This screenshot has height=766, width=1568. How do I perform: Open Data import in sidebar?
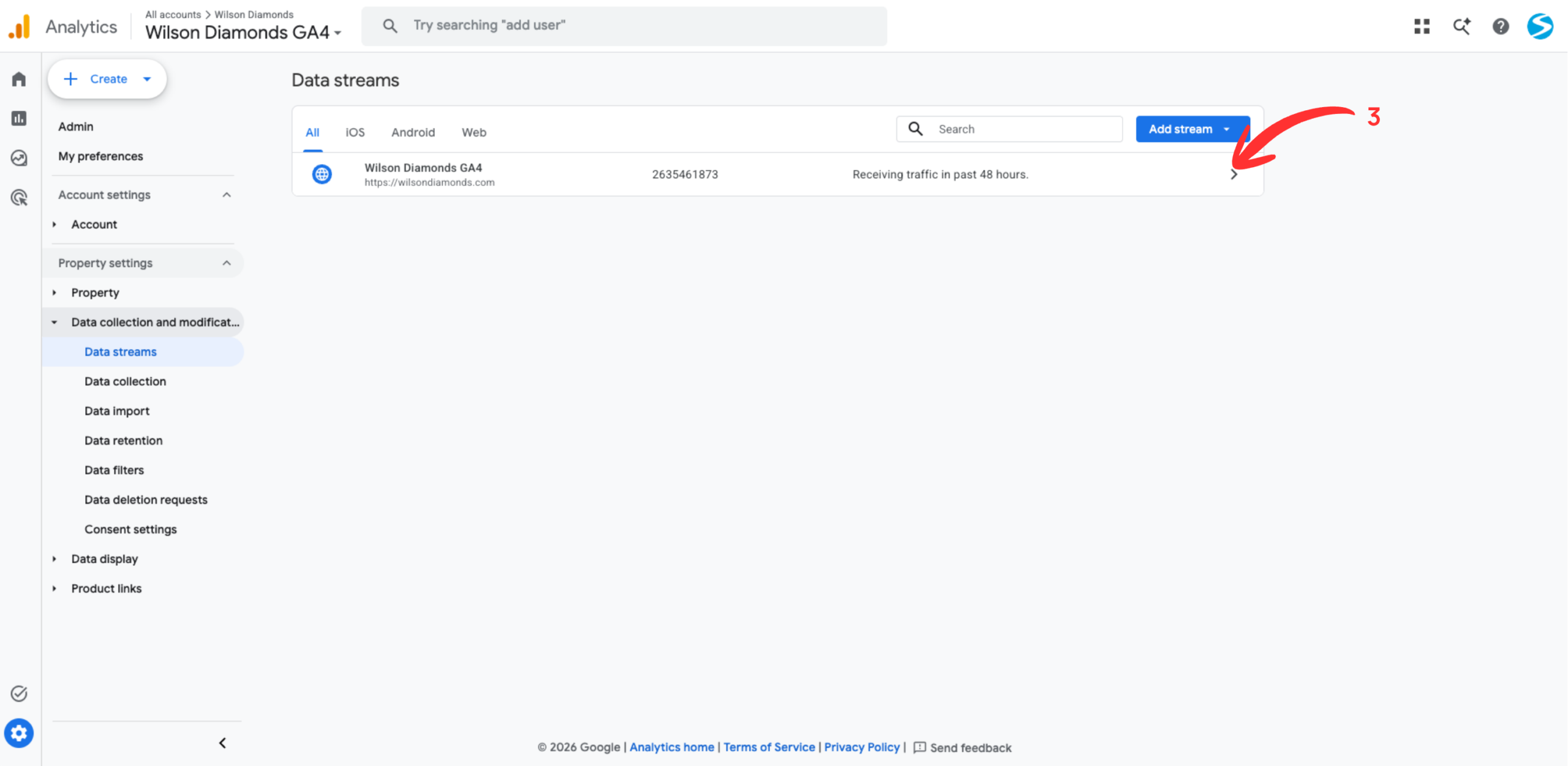[117, 411]
